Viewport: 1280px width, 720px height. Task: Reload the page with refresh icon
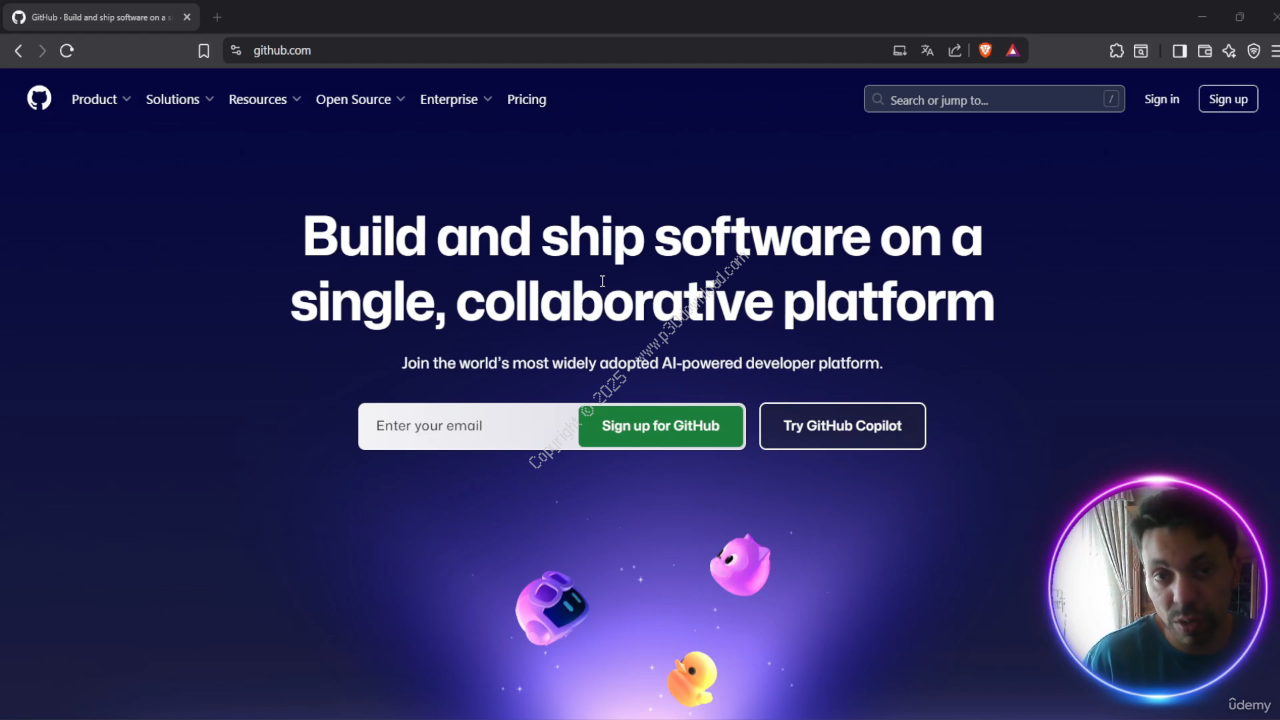(67, 50)
